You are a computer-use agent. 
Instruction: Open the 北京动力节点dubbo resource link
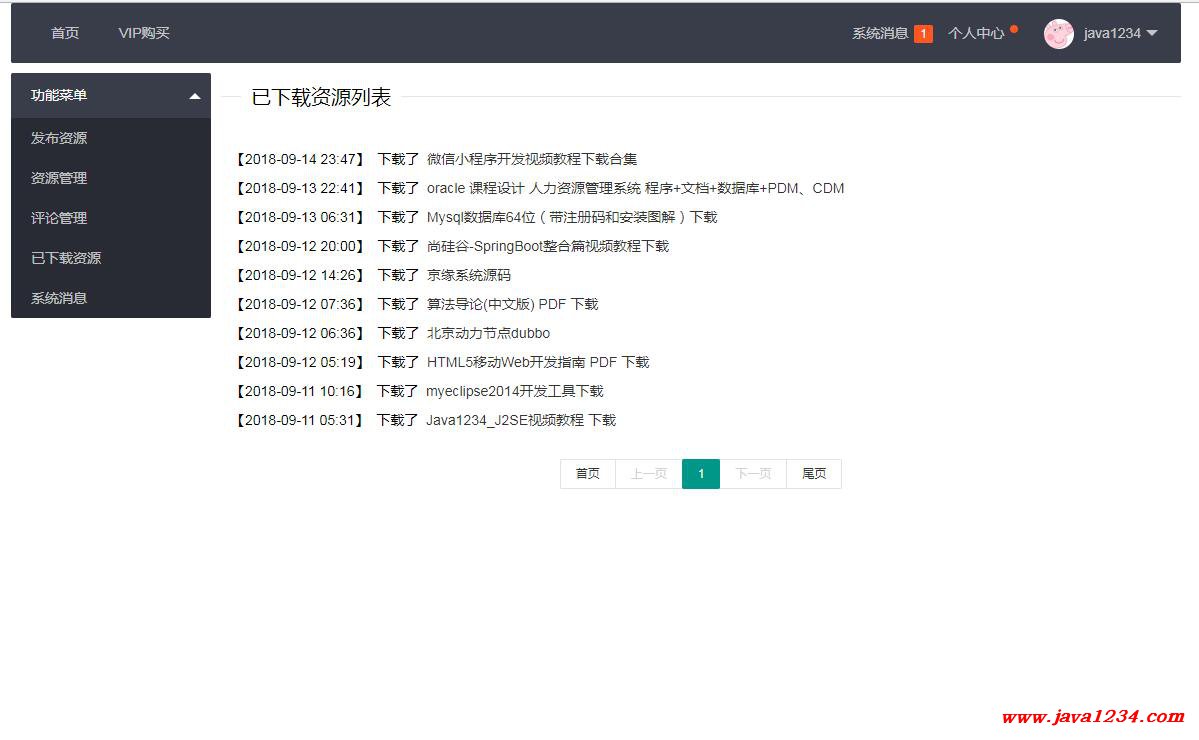click(488, 333)
